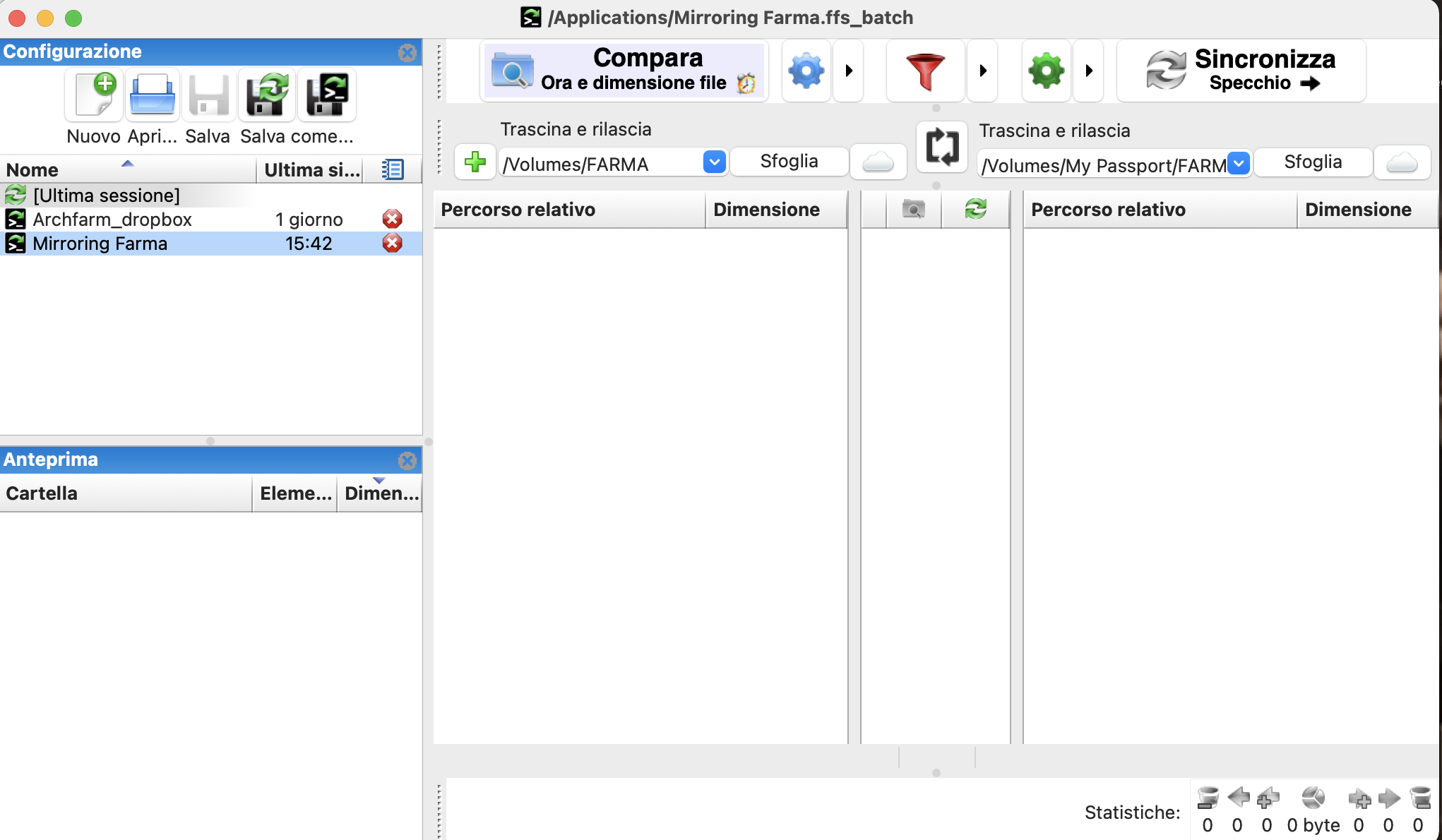Click left Sfoglia browse button

789,162
